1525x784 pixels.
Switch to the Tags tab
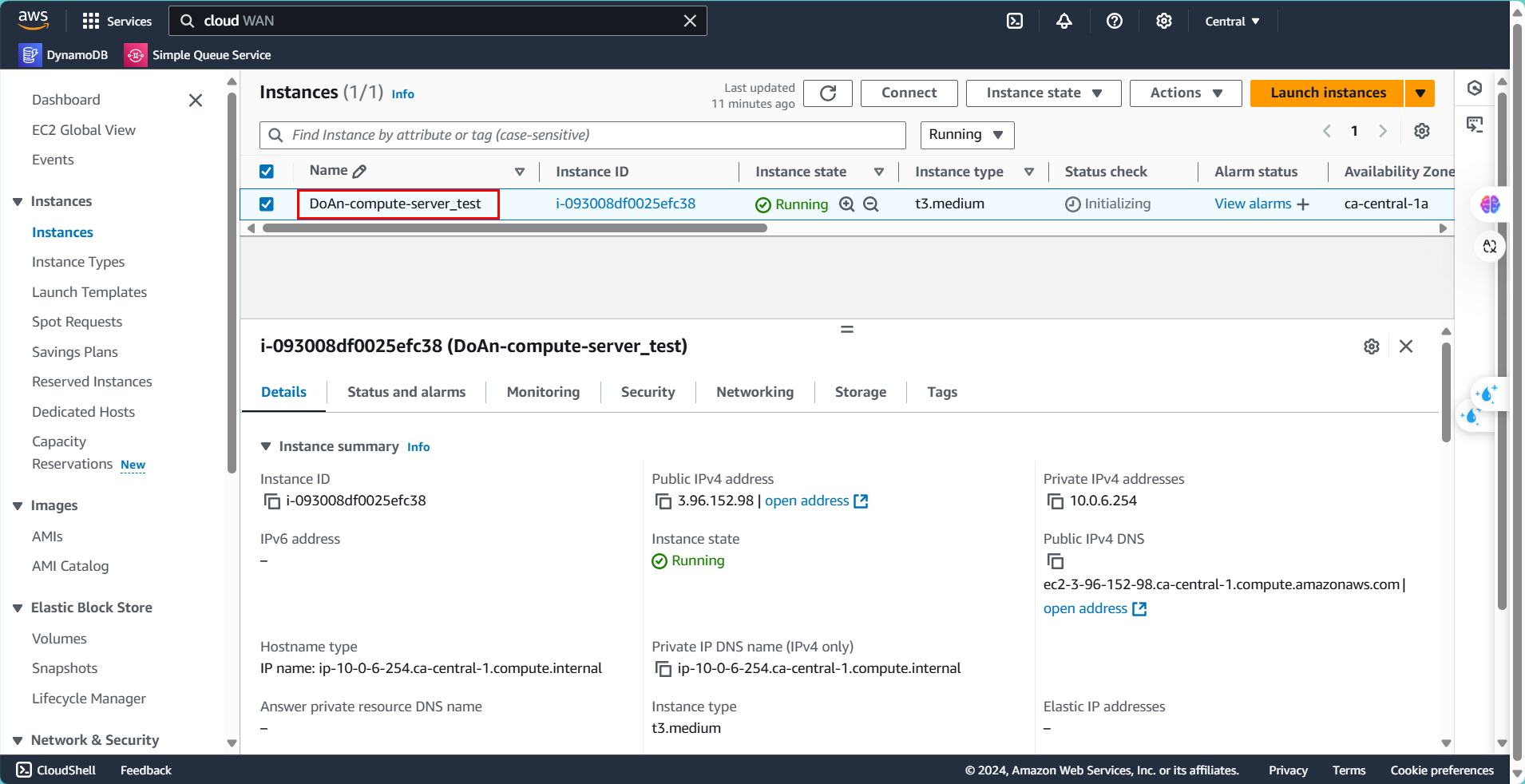942,392
